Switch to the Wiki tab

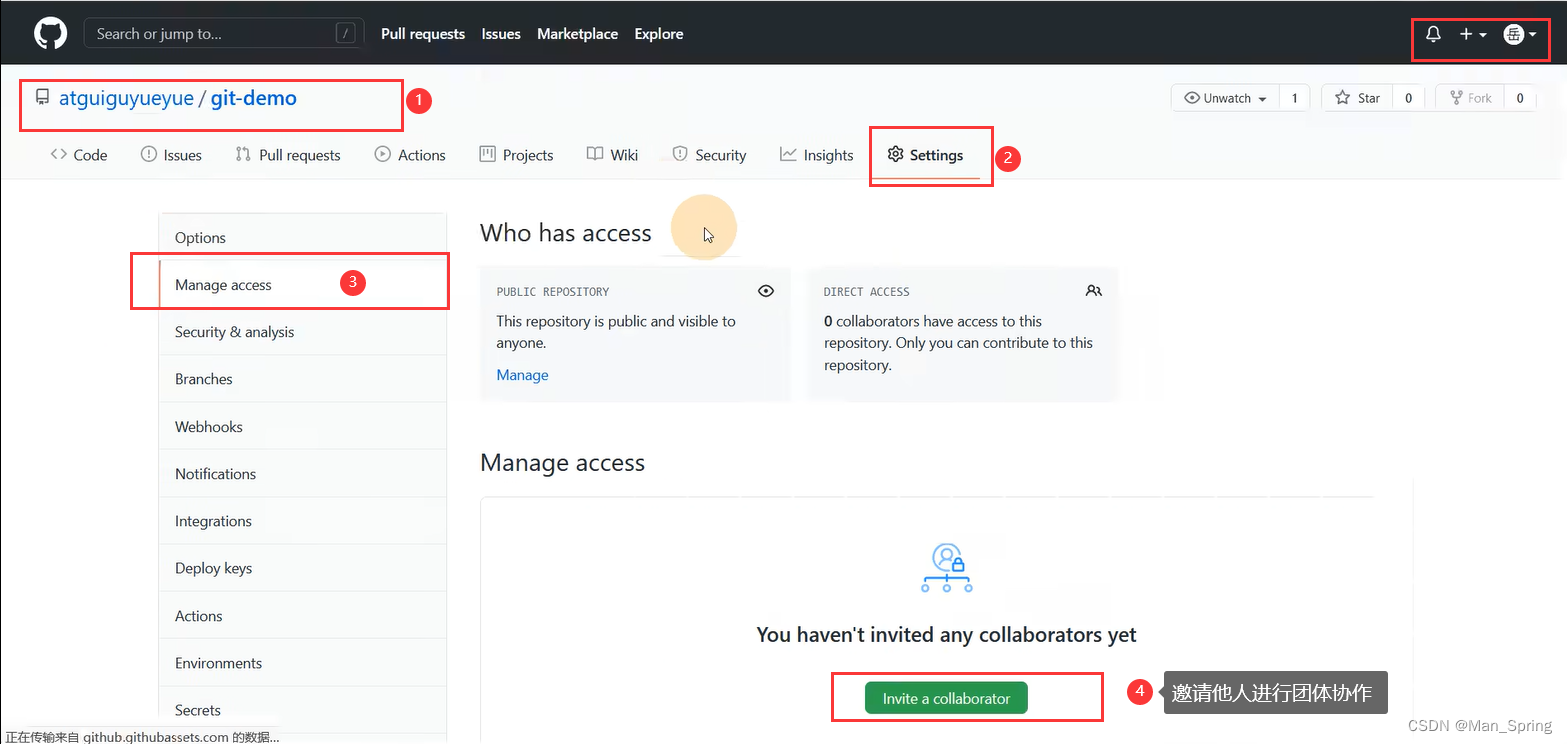612,155
